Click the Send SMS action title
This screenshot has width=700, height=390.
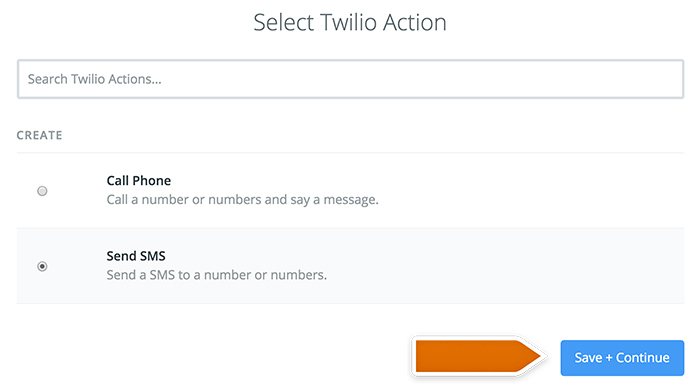click(136, 256)
